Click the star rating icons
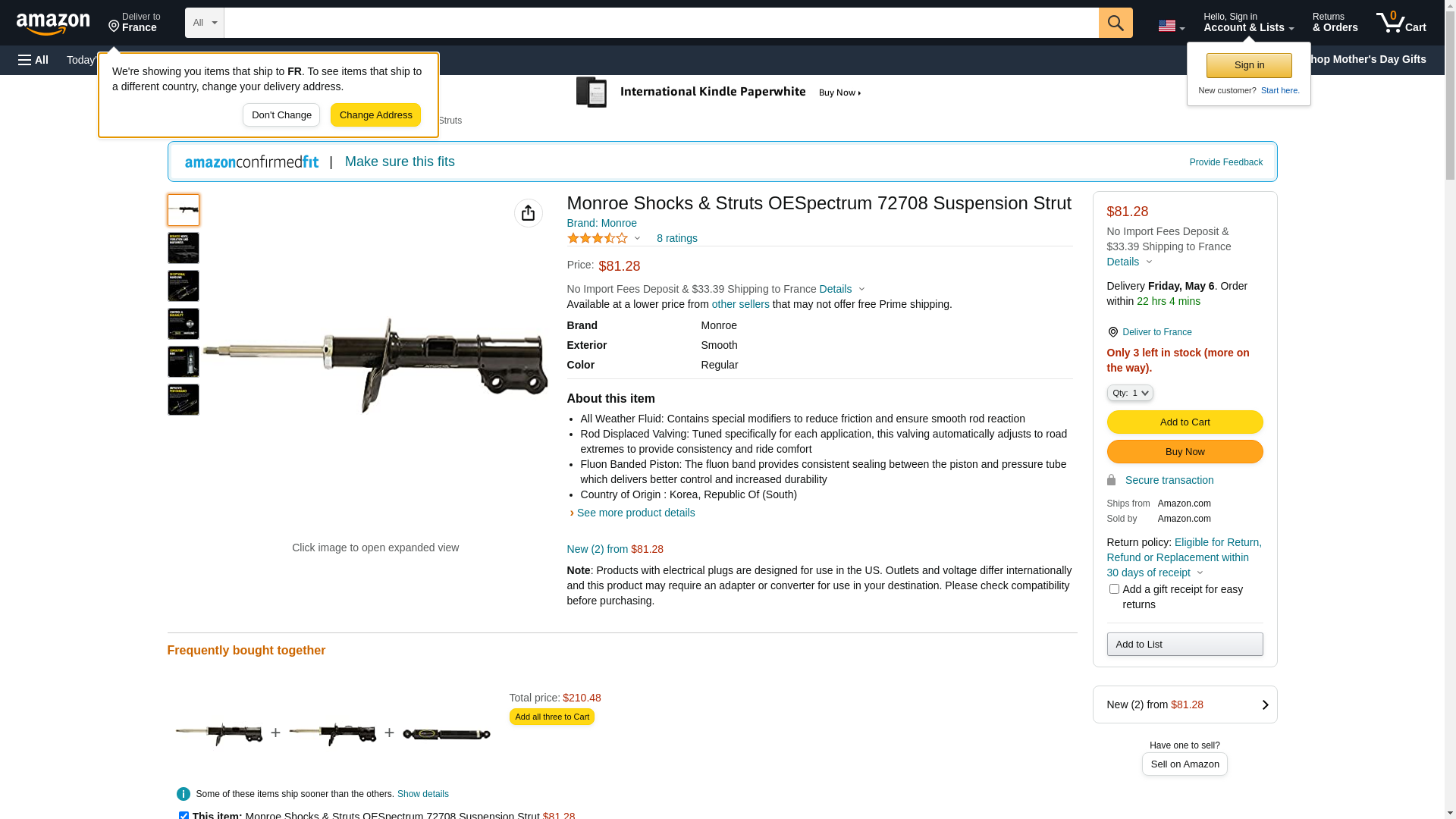The image size is (1456, 819). pos(598,238)
